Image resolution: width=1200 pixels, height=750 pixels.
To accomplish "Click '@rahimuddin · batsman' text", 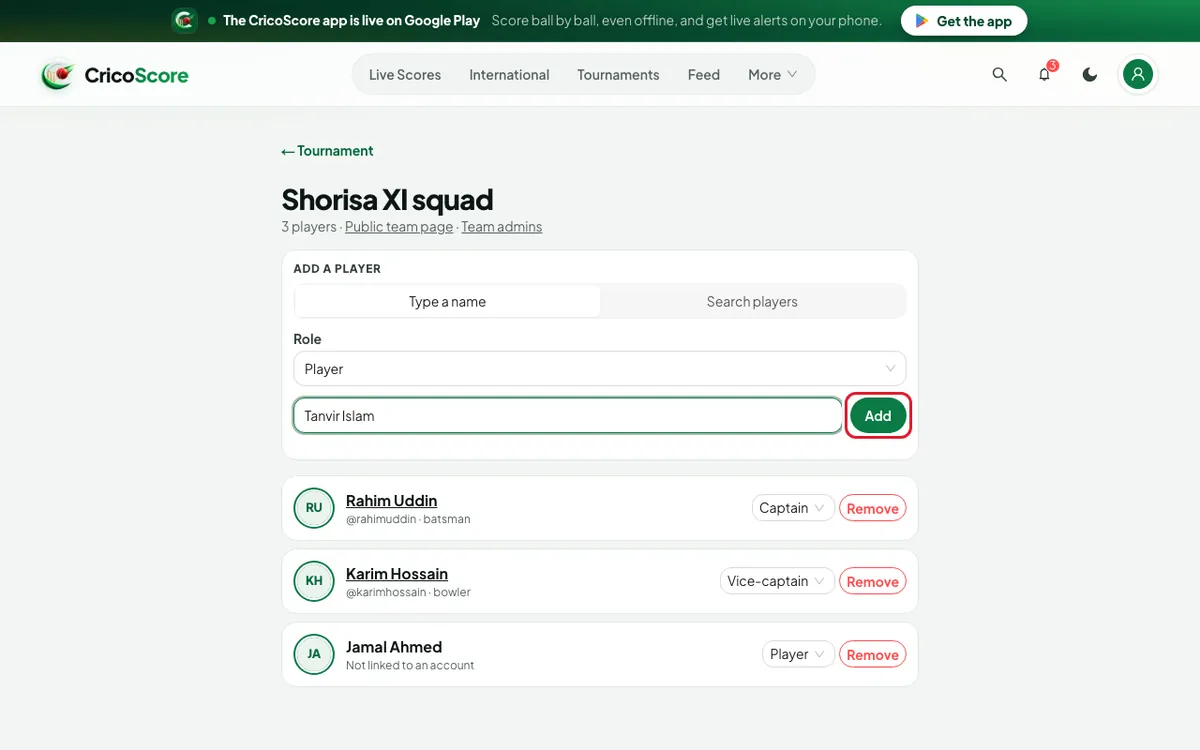I will [408, 519].
